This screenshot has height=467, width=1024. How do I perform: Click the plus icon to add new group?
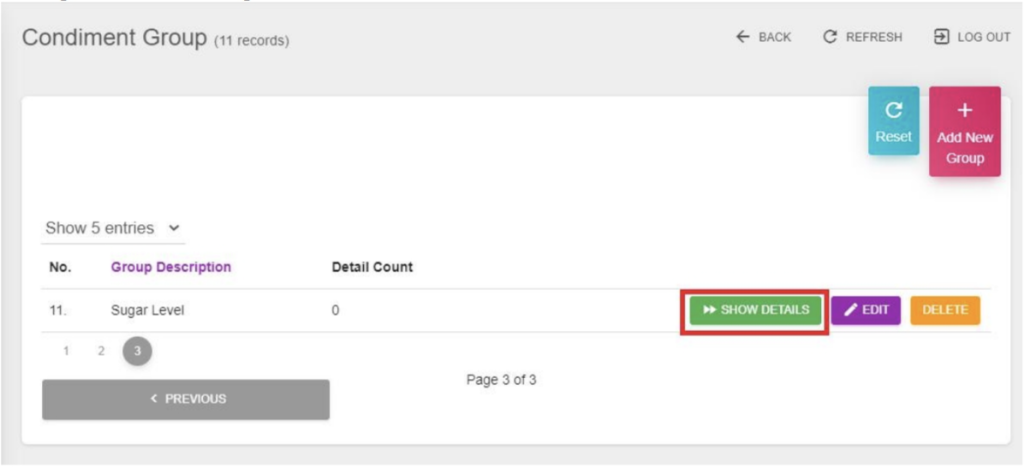pyautogui.click(x=964, y=111)
